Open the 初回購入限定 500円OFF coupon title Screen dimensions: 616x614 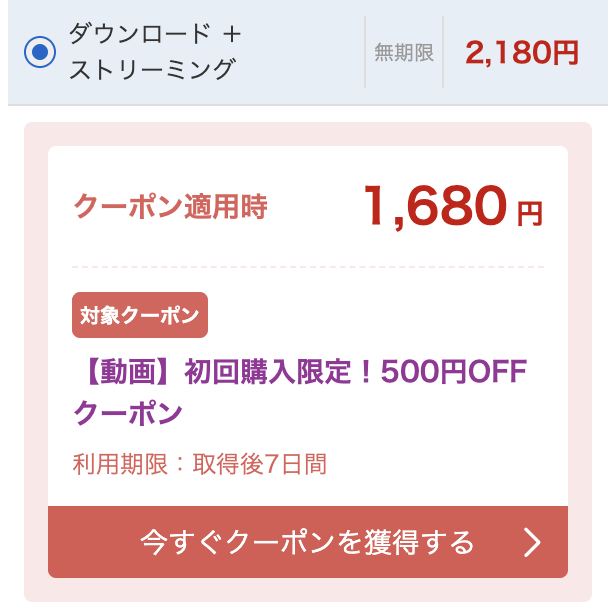300,373
